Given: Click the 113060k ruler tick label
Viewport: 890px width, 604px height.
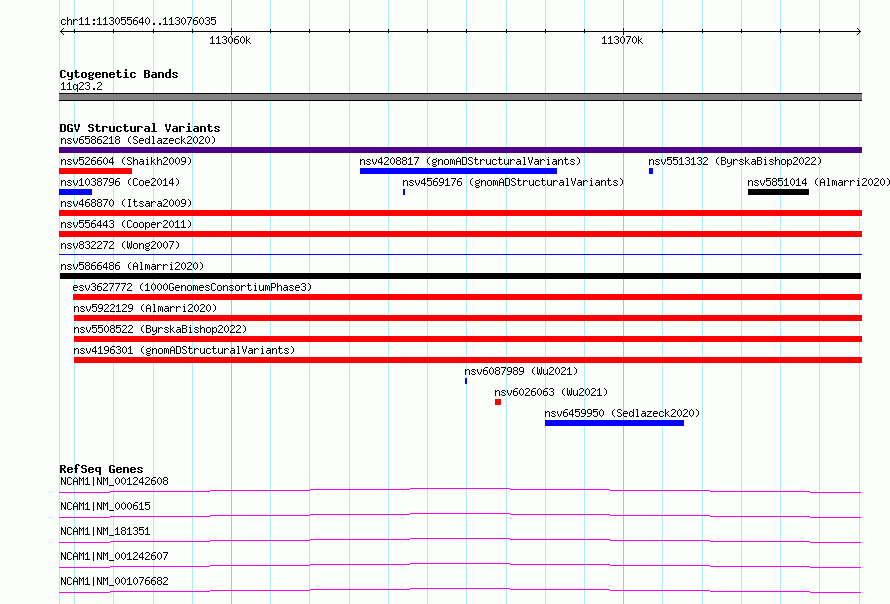Looking at the screenshot, I should (230, 40).
